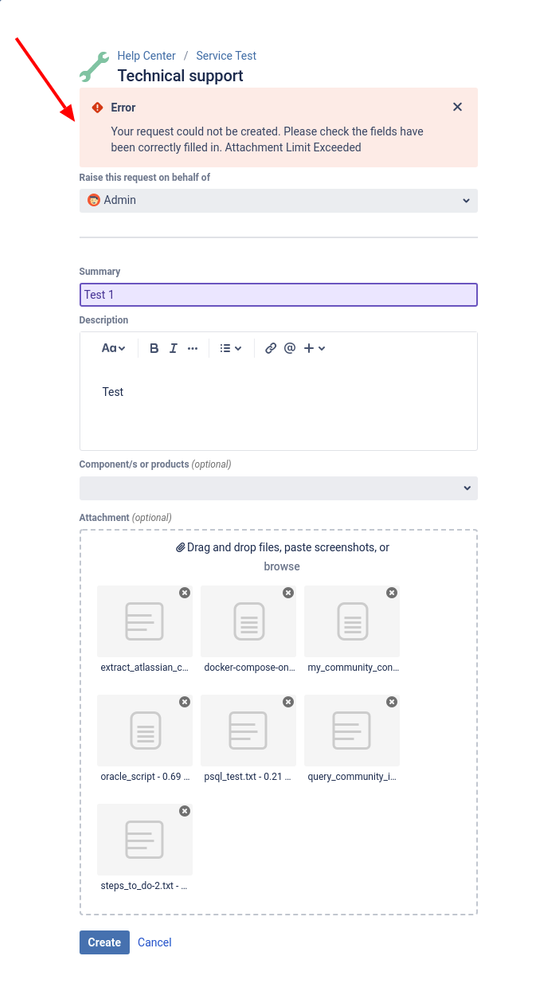Click the 'Attachment Limit Exceeded' error text
The width and height of the screenshot is (555, 999).
click(293, 147)
